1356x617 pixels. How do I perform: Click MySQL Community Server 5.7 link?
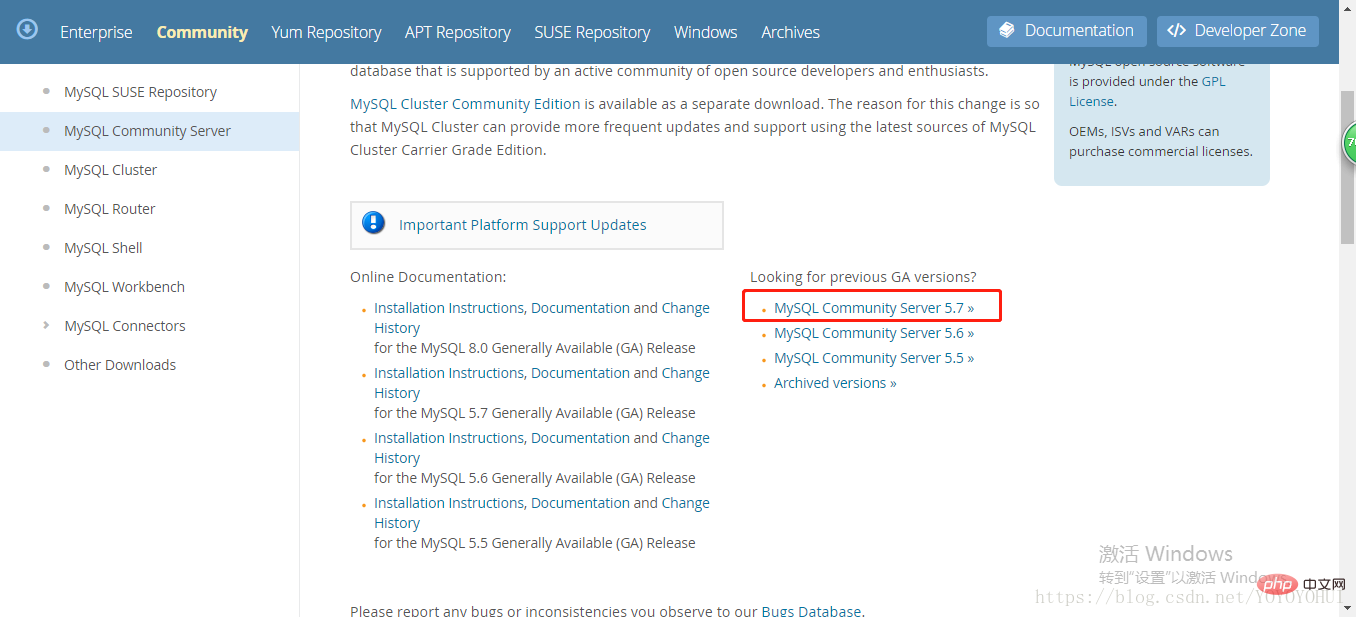pos(874,308)
